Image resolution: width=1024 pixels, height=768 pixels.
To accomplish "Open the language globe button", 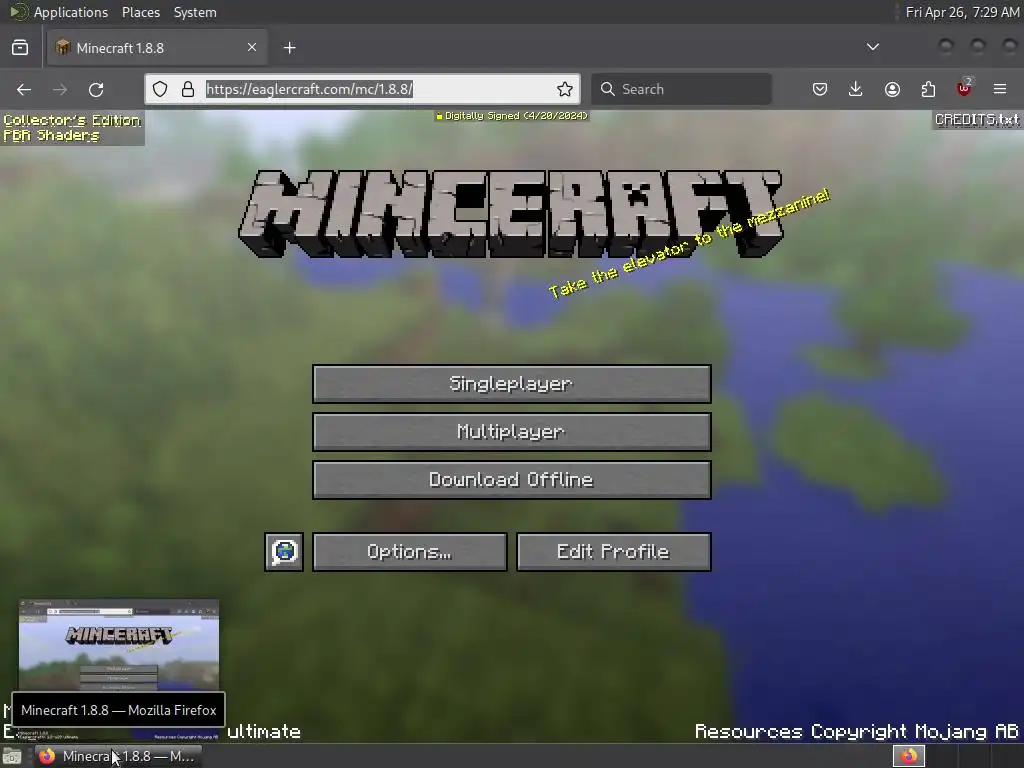I will click(284, 552).
